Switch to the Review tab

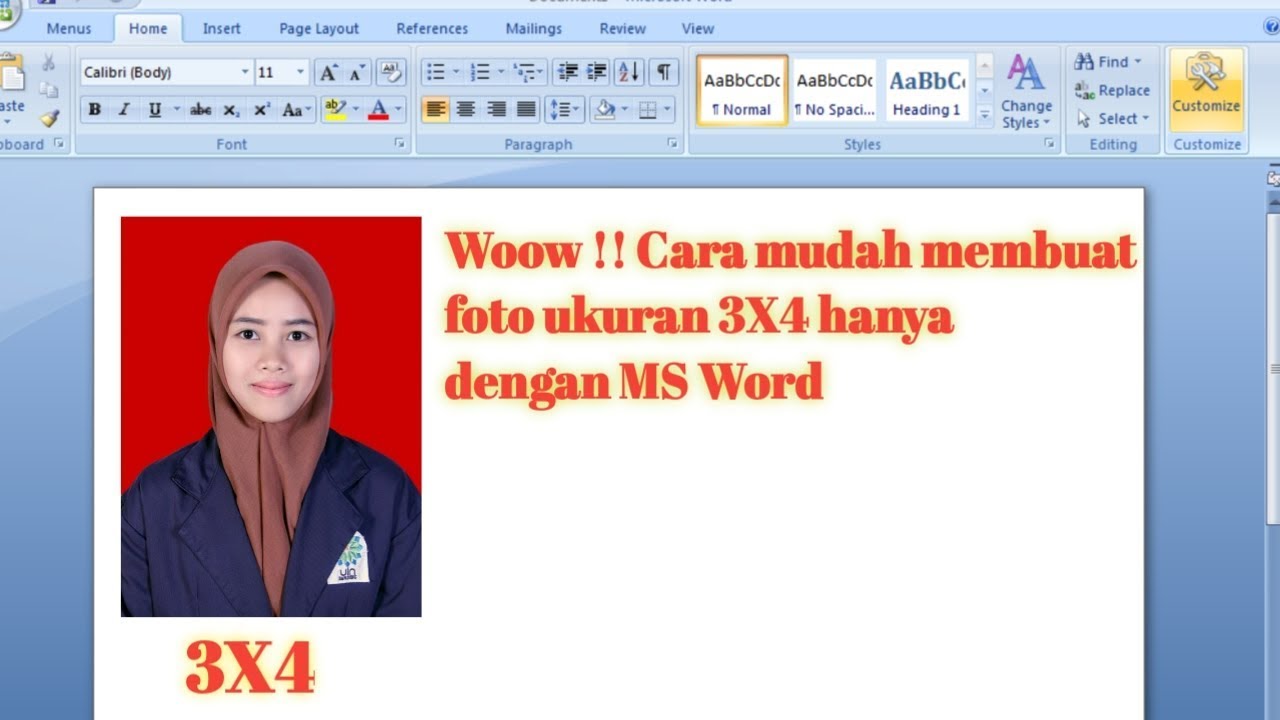[x=623, y=29]
